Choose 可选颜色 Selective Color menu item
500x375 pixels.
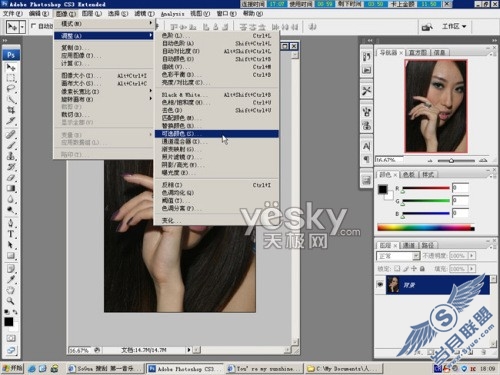pyautogui.click(x=216, y=134)
